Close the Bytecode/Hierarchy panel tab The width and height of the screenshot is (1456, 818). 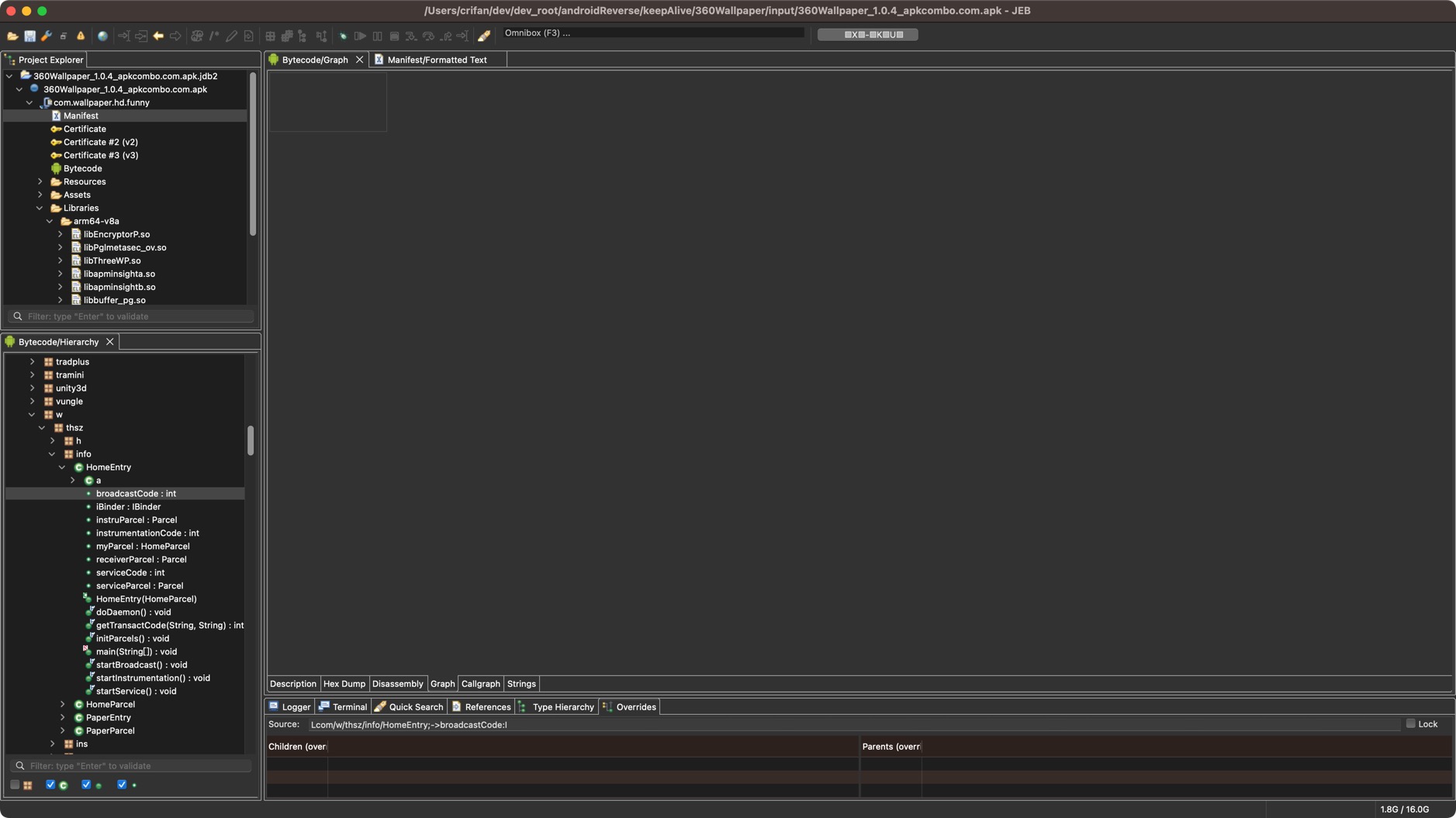point(110,342)
